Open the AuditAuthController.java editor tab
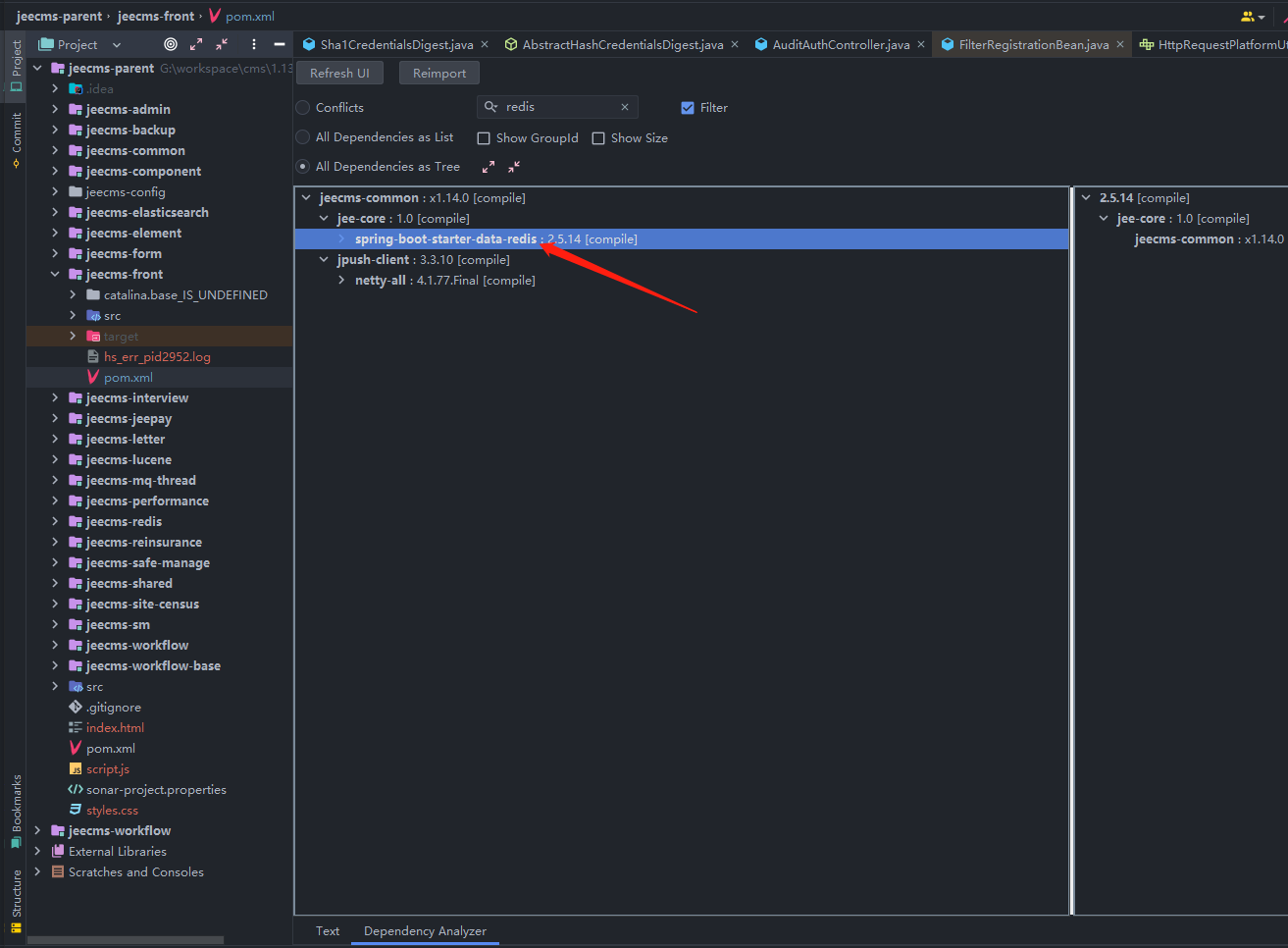1288x948 pixels. 840,44
